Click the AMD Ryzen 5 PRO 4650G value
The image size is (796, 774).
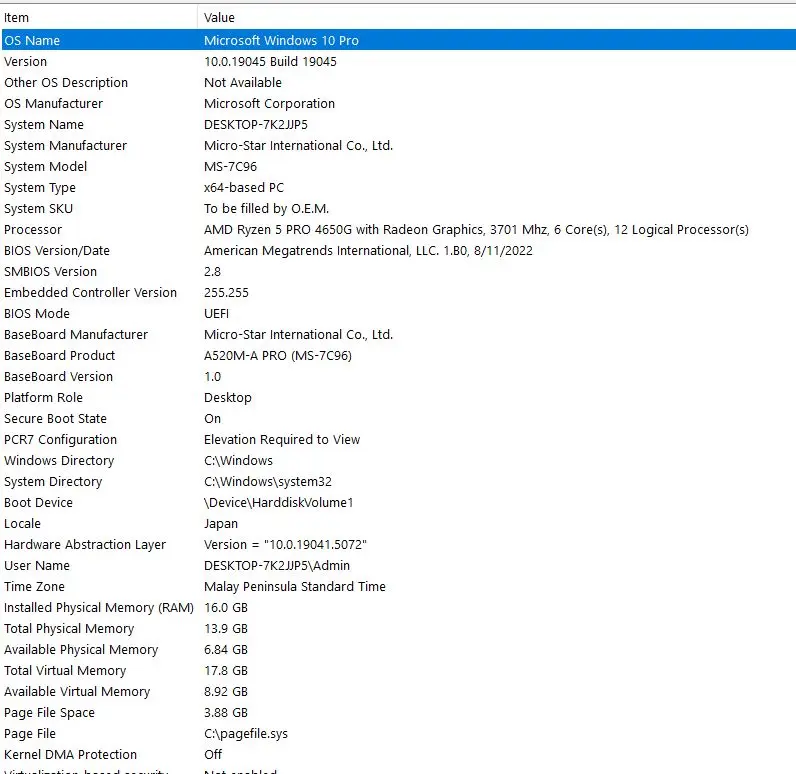click(x=476, y=229)
